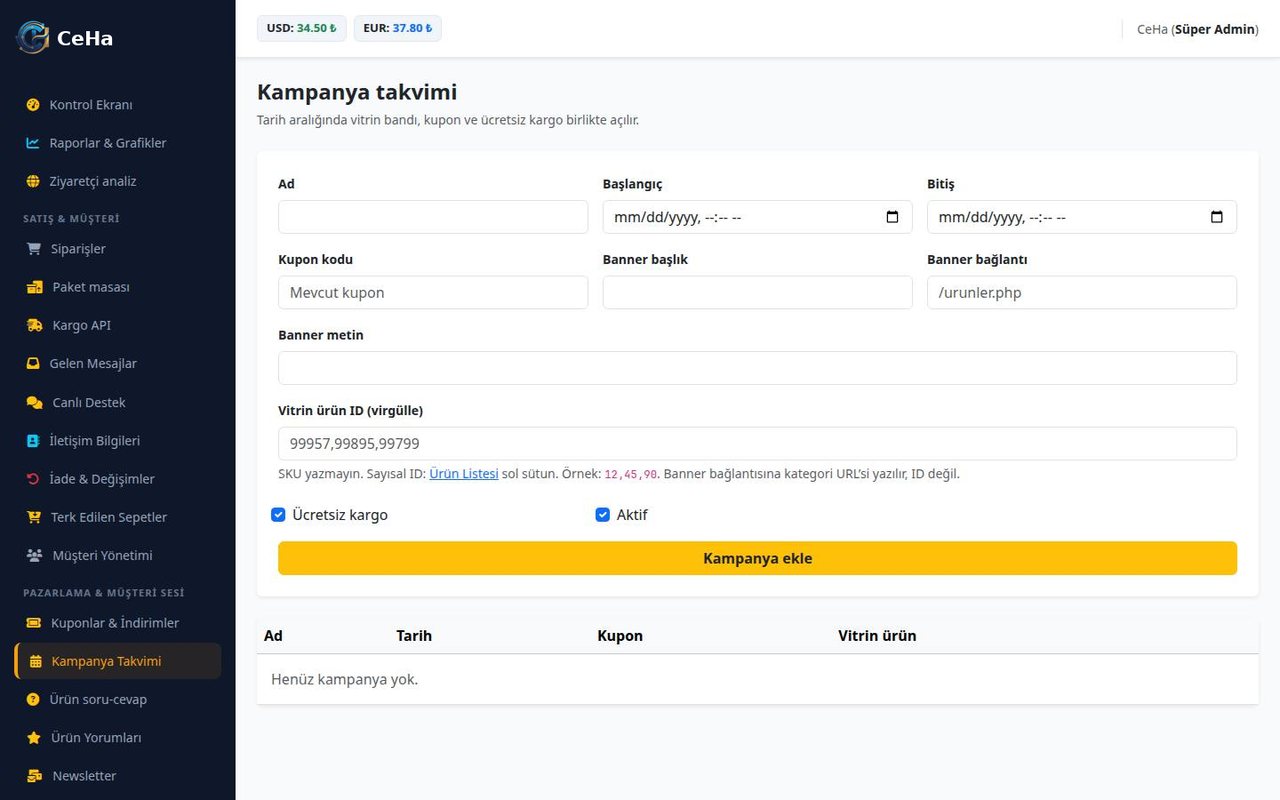Uncheck the Aktif checkbox
This screenshot has height=800, width=1280.
(602, 515)
